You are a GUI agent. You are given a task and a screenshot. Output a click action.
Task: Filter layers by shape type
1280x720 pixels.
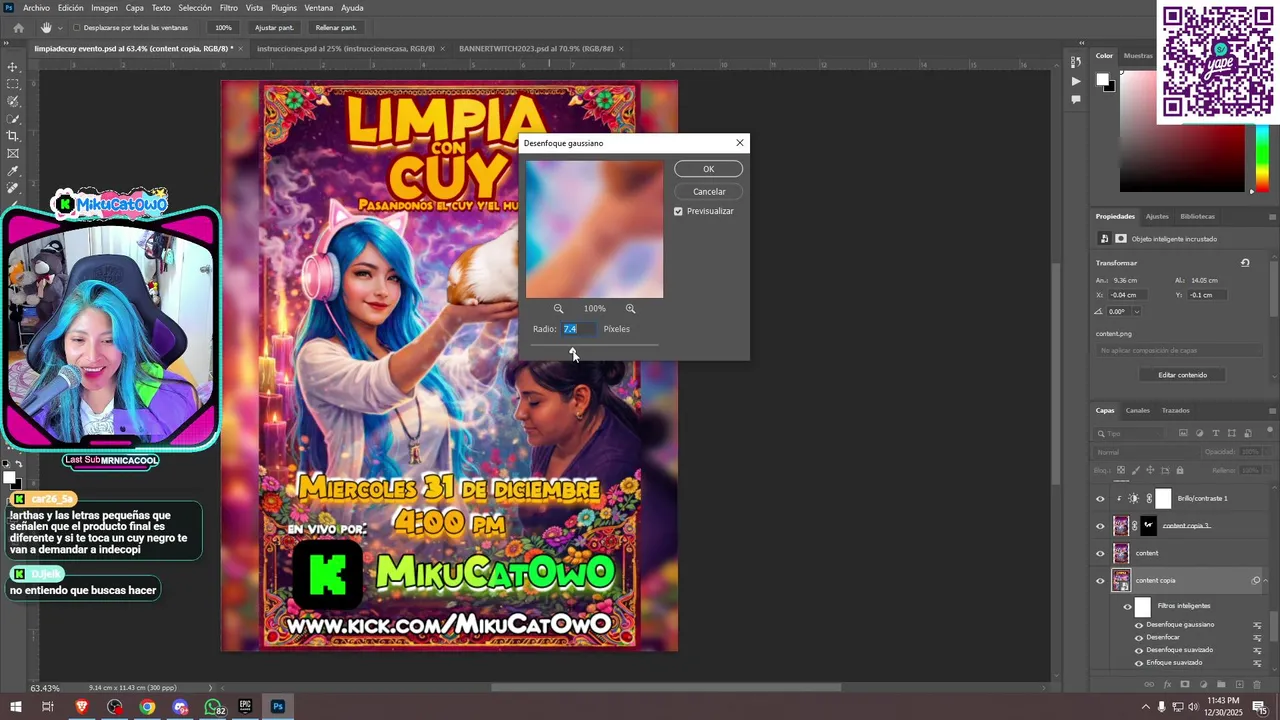point(1231,434)
